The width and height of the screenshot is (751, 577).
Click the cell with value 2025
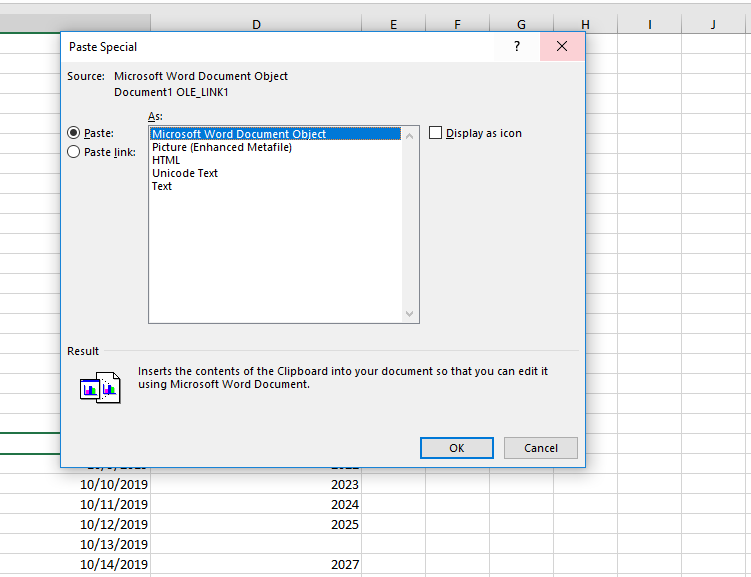tap(256, 524)
